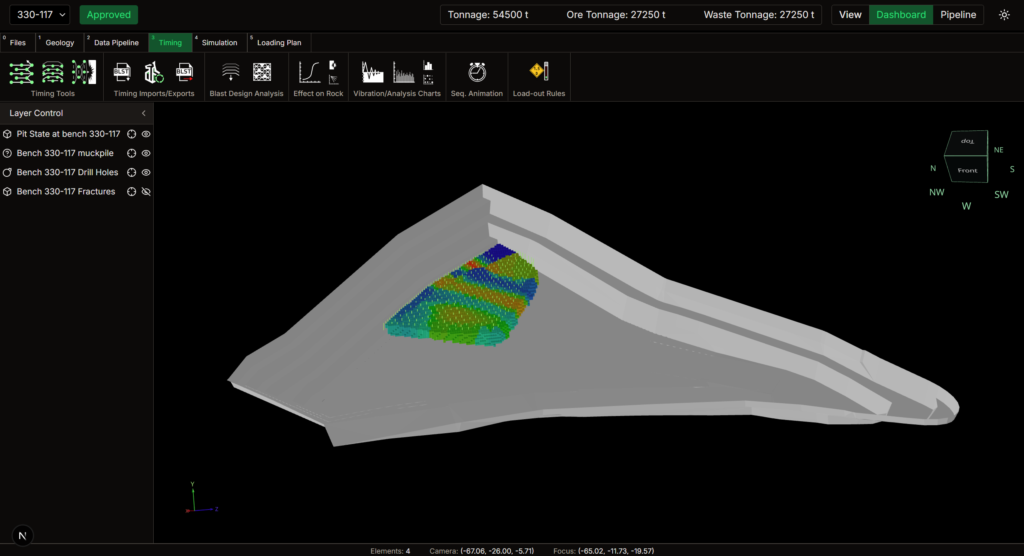Image resolution: width=1024 pixels, height=556 pixels.
Task: Show the Bench 330-117 Fractures layer
Action: (146, 191)
